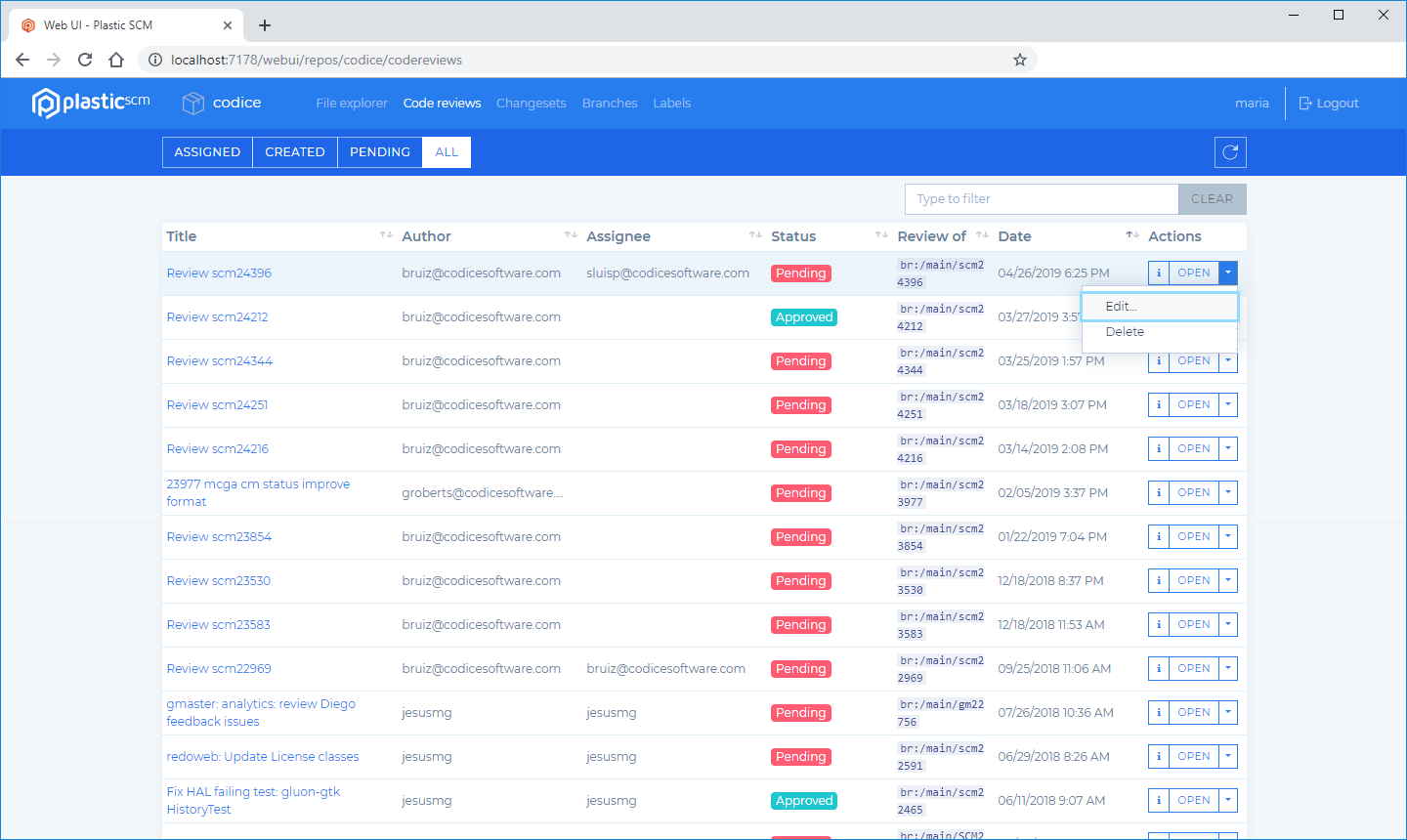Click the refresh code reviews icon button
This screenshot has width=1407, height=840.
pos(1230,152)
